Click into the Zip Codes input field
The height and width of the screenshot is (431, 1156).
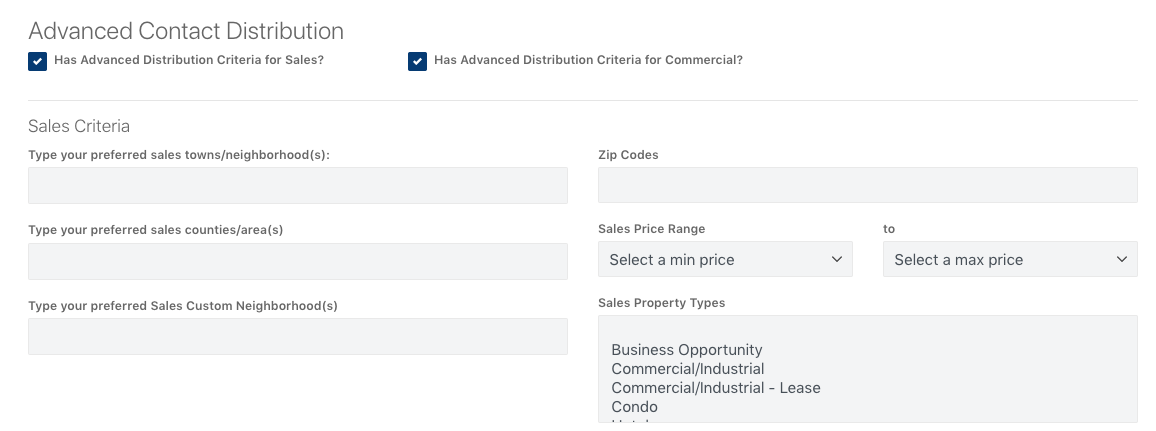867,186
